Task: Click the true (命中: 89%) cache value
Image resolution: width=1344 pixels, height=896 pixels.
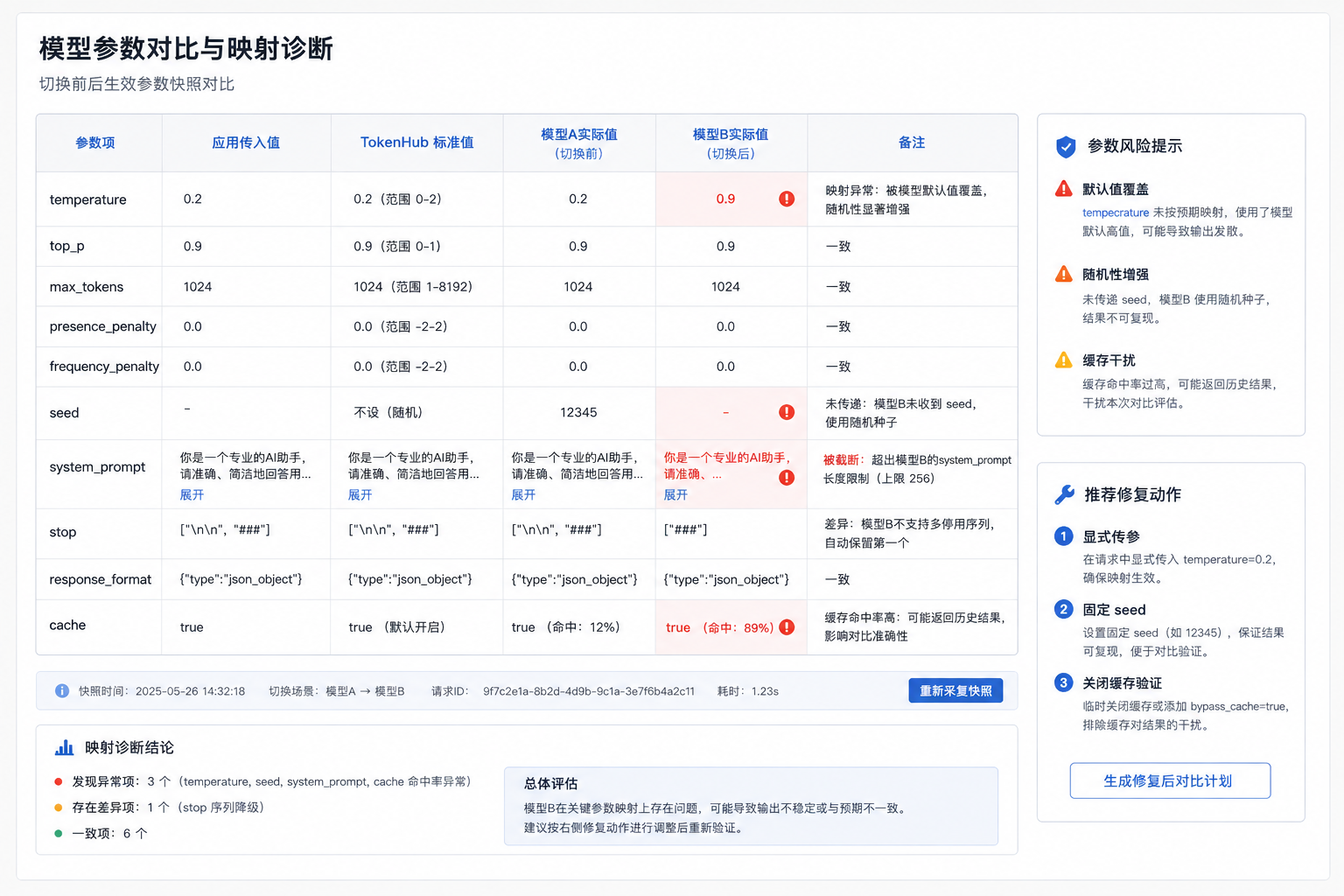Action: (719, 627)
